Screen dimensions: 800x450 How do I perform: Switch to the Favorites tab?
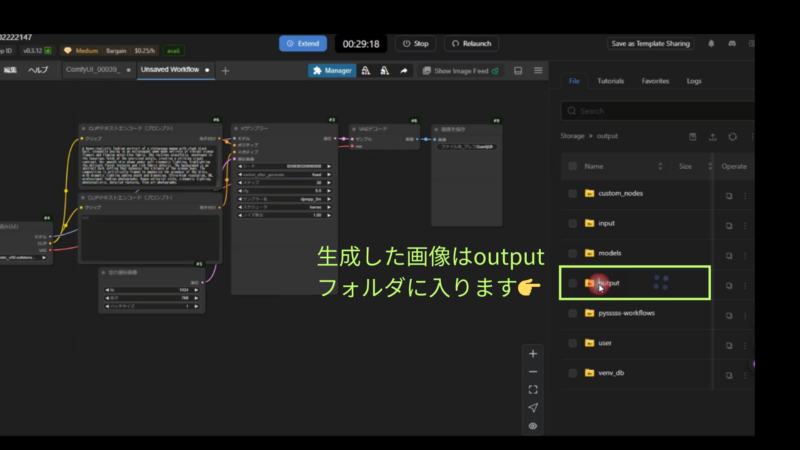coord(655,81)
